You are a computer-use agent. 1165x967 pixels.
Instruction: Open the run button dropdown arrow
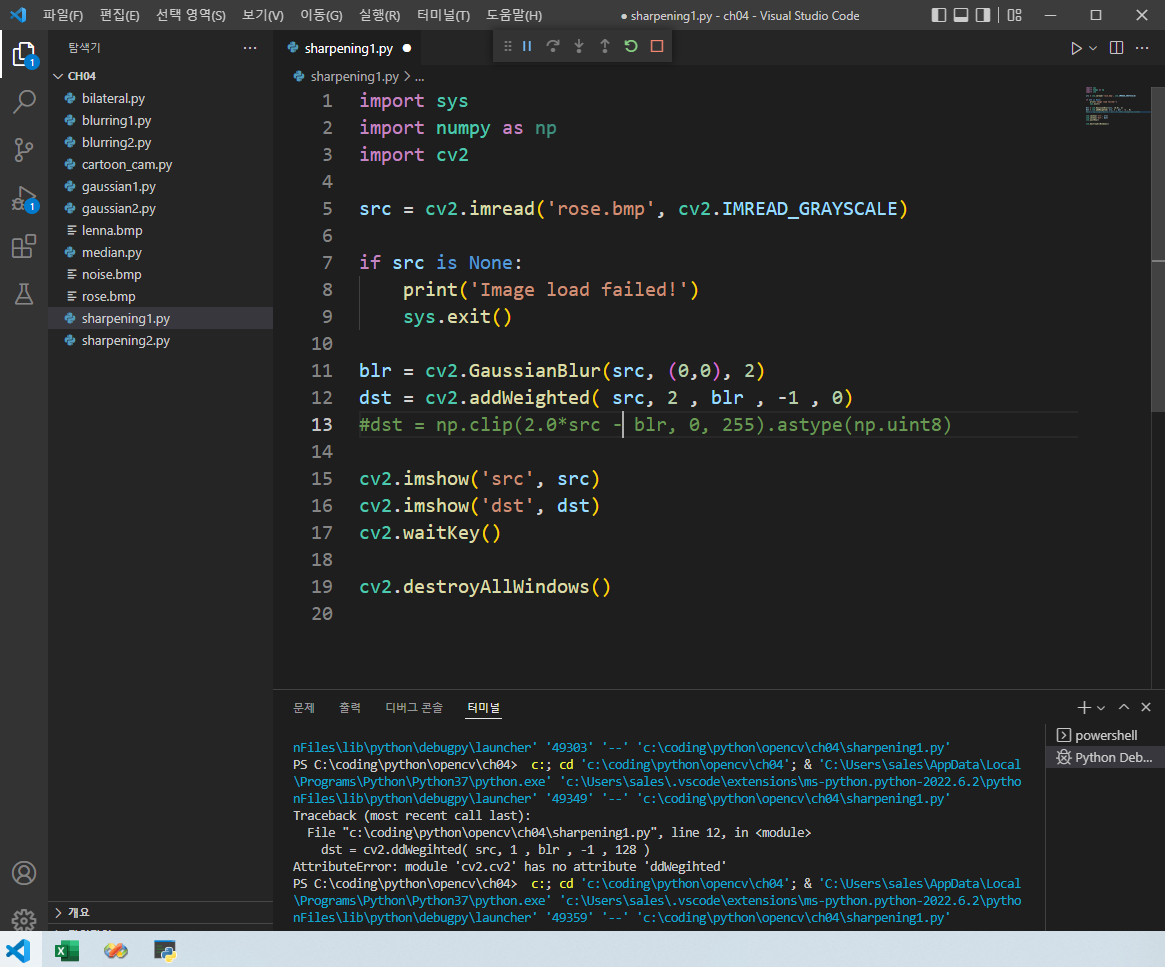pyautogui.click(x=1093, y=48)
